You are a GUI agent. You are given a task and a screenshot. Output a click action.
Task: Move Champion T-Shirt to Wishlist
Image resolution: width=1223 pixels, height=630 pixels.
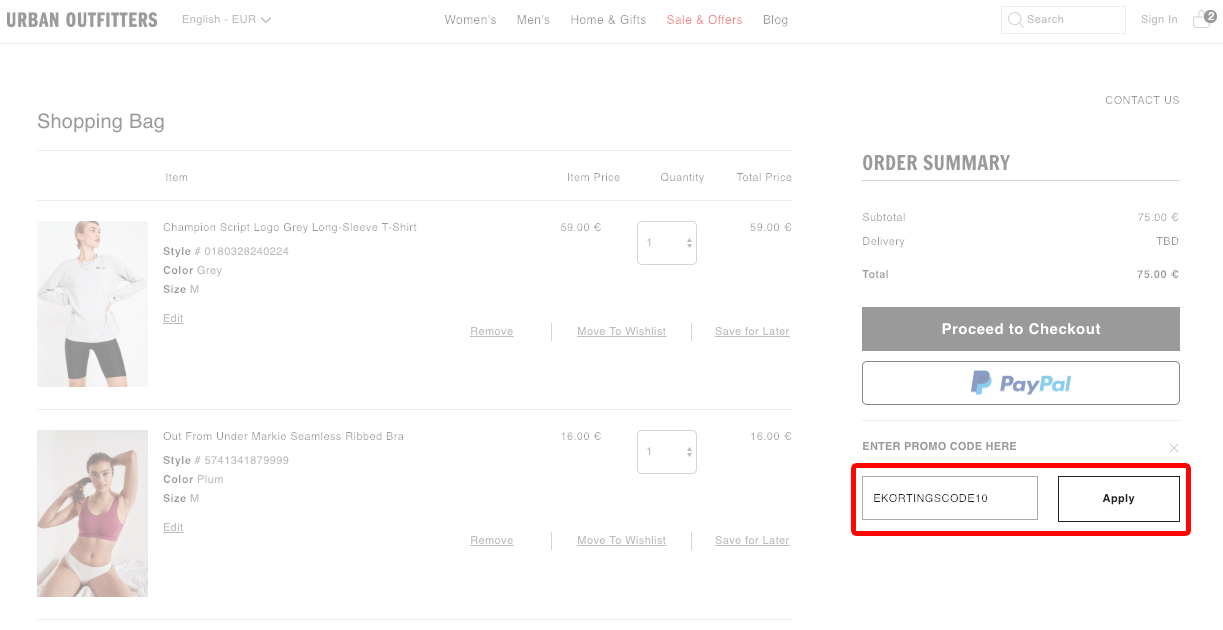(621, 331)
